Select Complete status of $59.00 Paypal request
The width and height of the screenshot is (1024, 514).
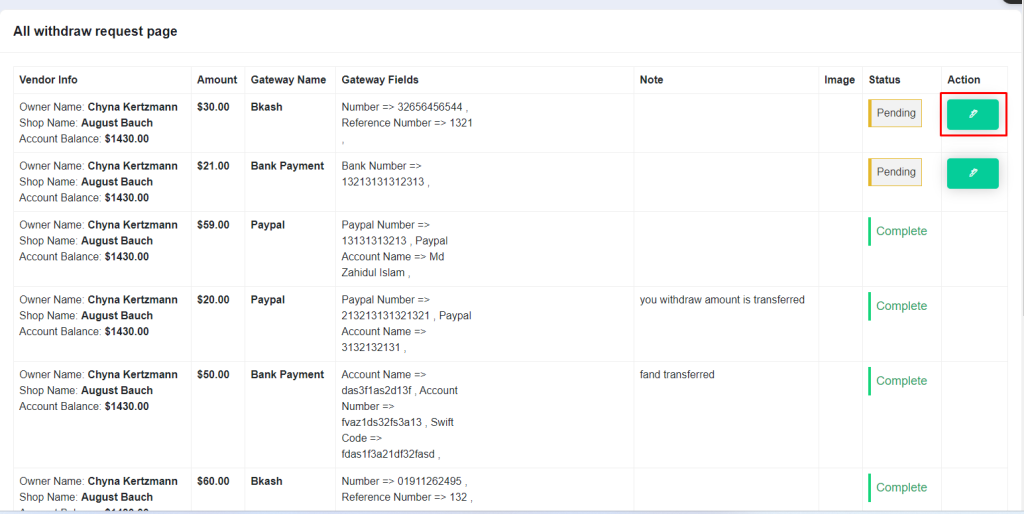coord(898,231)
